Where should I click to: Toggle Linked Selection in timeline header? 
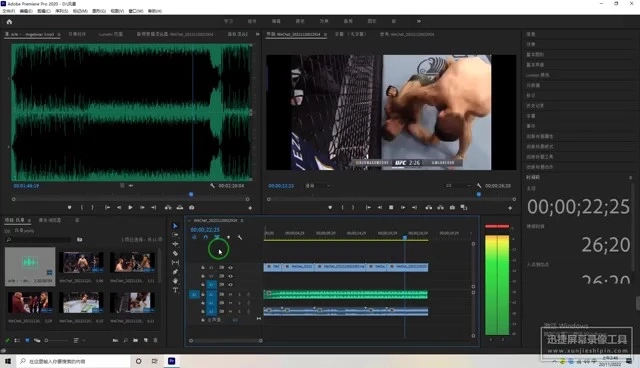coord(217,237)
